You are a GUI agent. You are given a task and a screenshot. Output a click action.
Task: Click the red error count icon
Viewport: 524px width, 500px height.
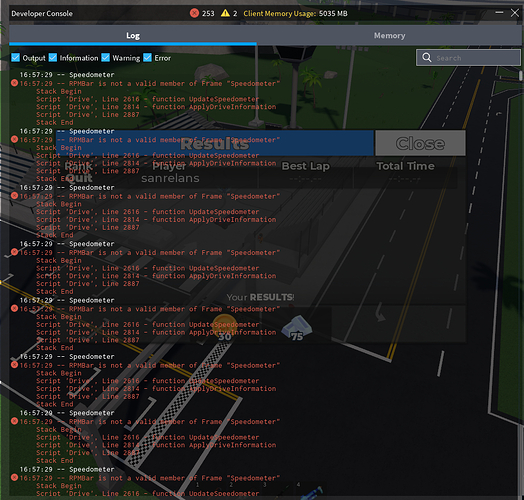194,13
